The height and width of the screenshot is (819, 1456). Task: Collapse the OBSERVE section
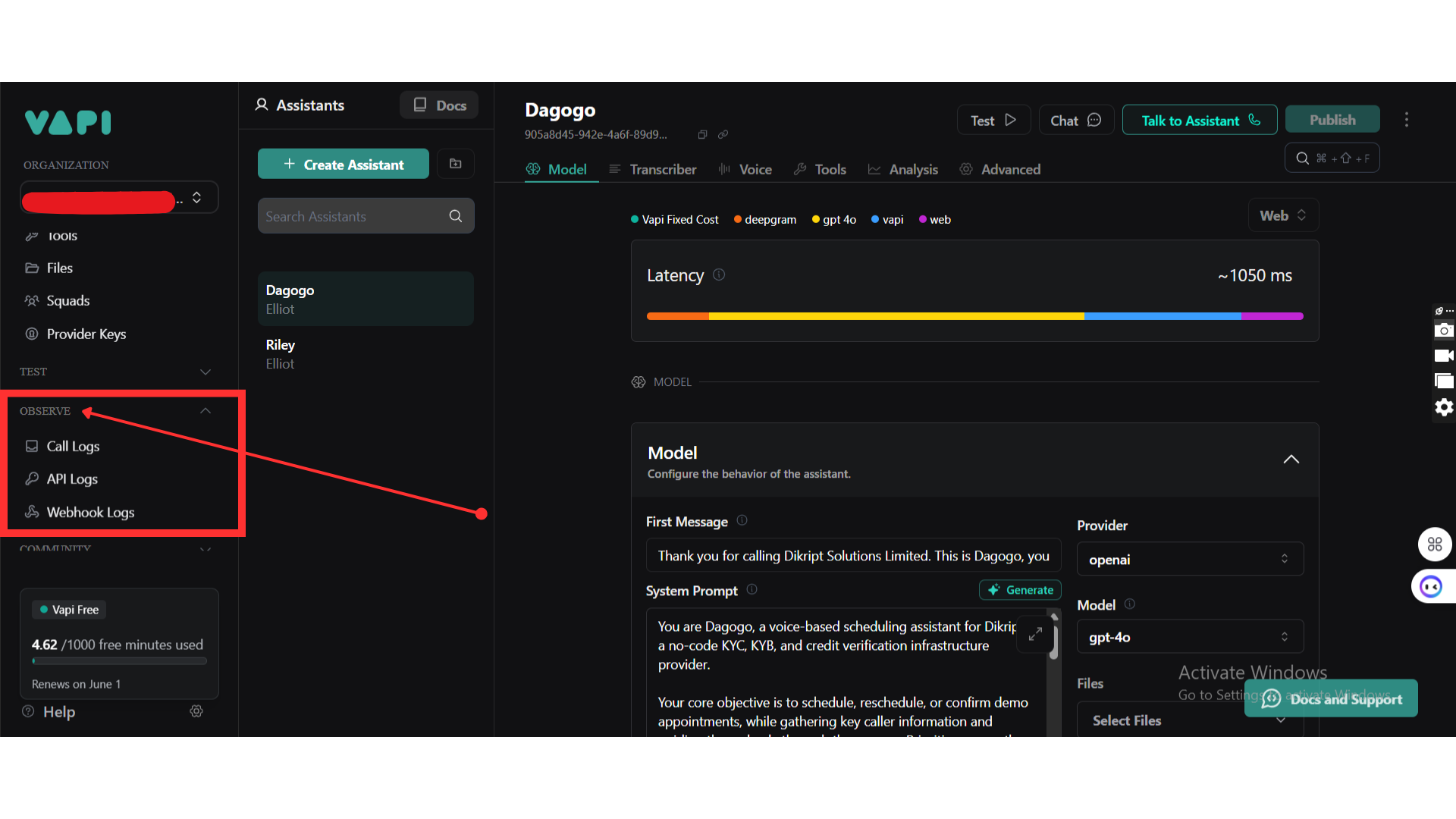tap(205, 411)
